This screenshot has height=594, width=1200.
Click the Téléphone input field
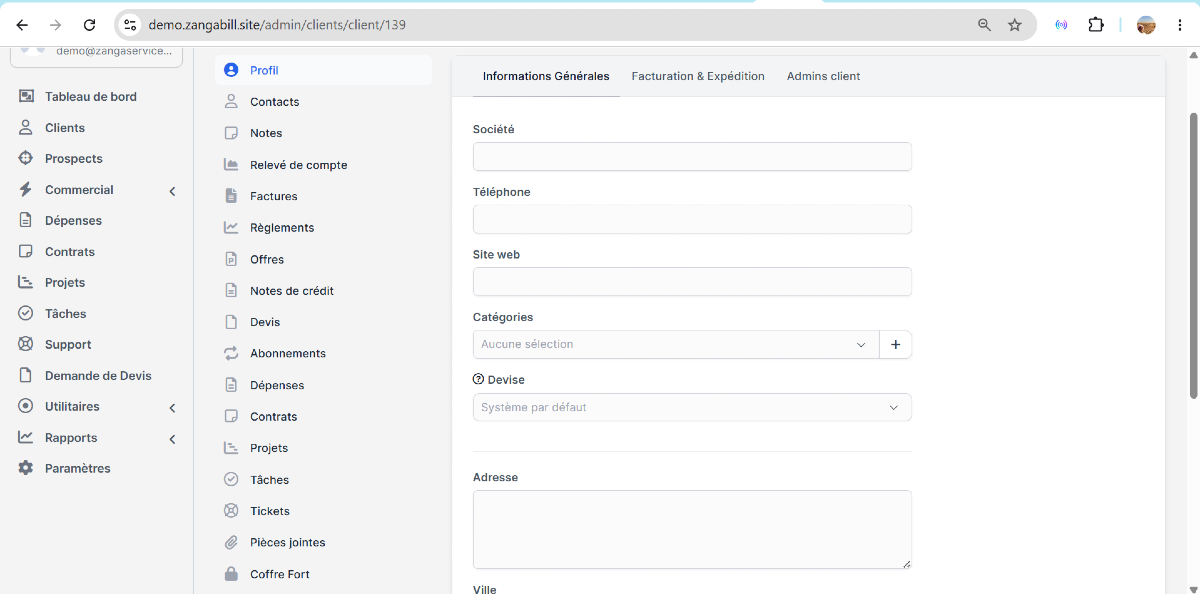[x=692, y=219]
